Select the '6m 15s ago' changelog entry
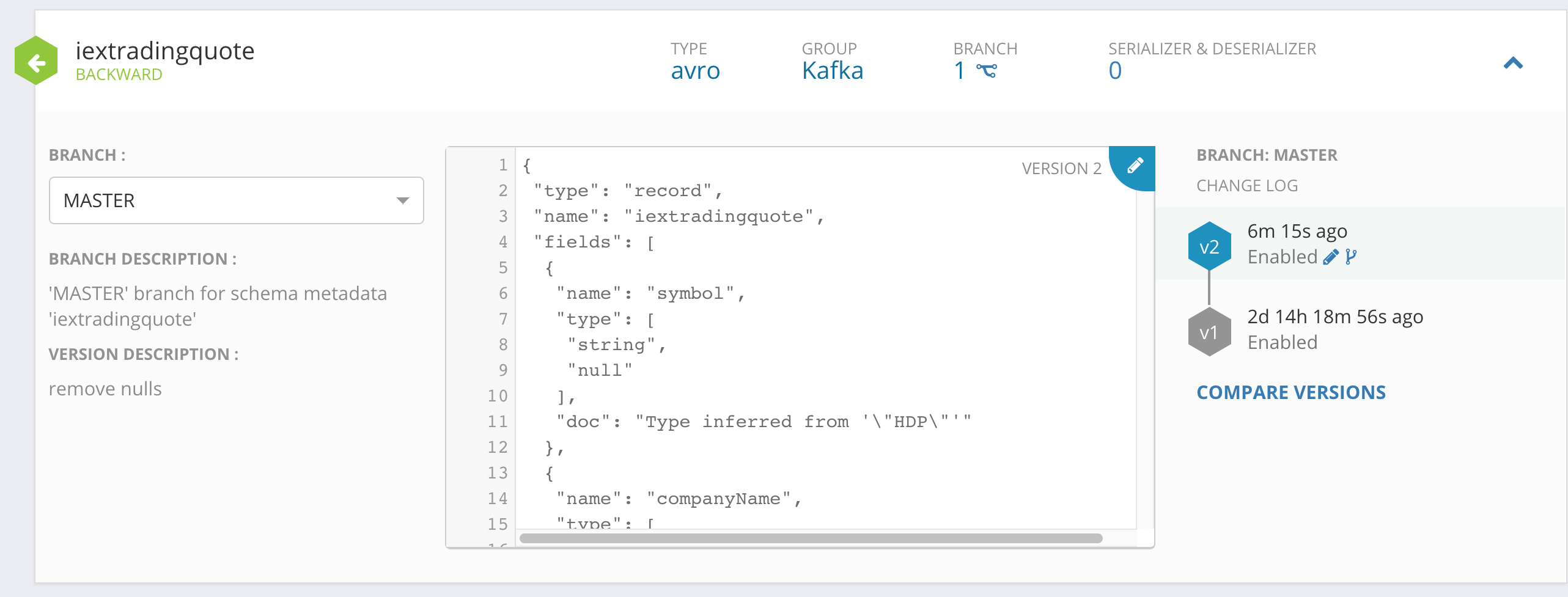This screenshot has width=1568, height=597. (x=1297, y=232)
